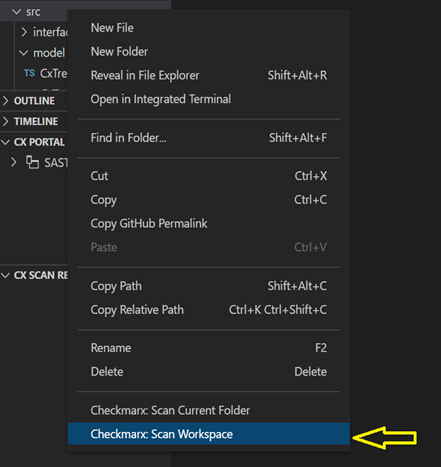
Task: Choose Checkmarx: Scan Current Folder
Action: tap(209, 410)
